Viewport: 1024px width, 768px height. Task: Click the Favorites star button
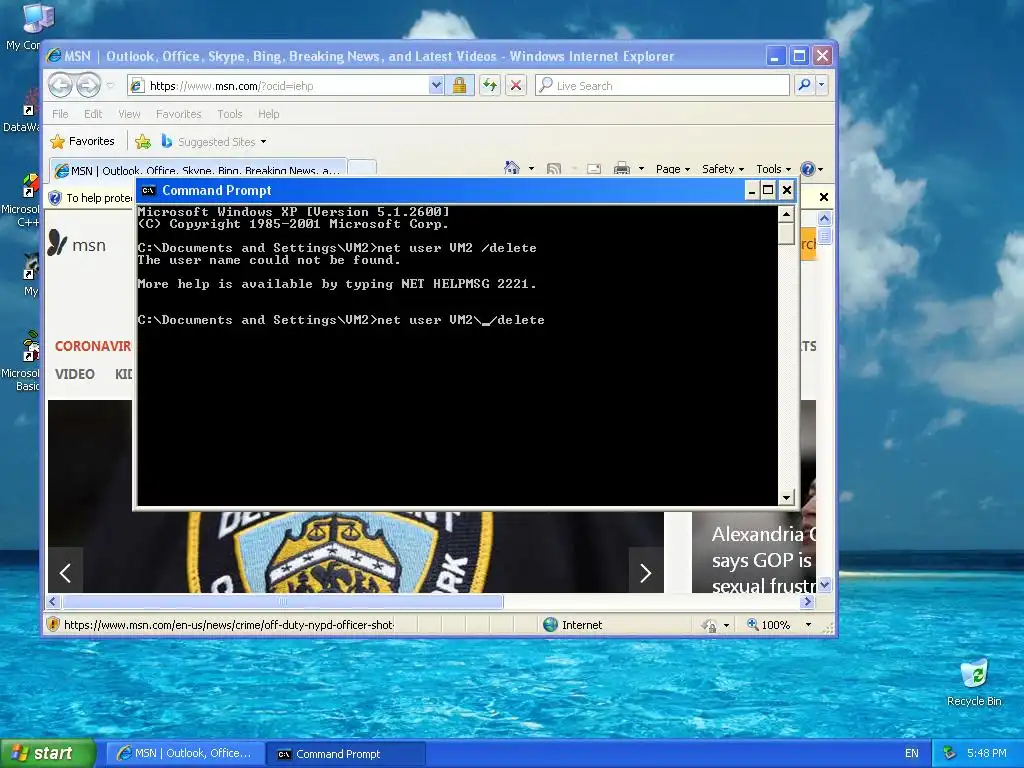coord(82,142)
